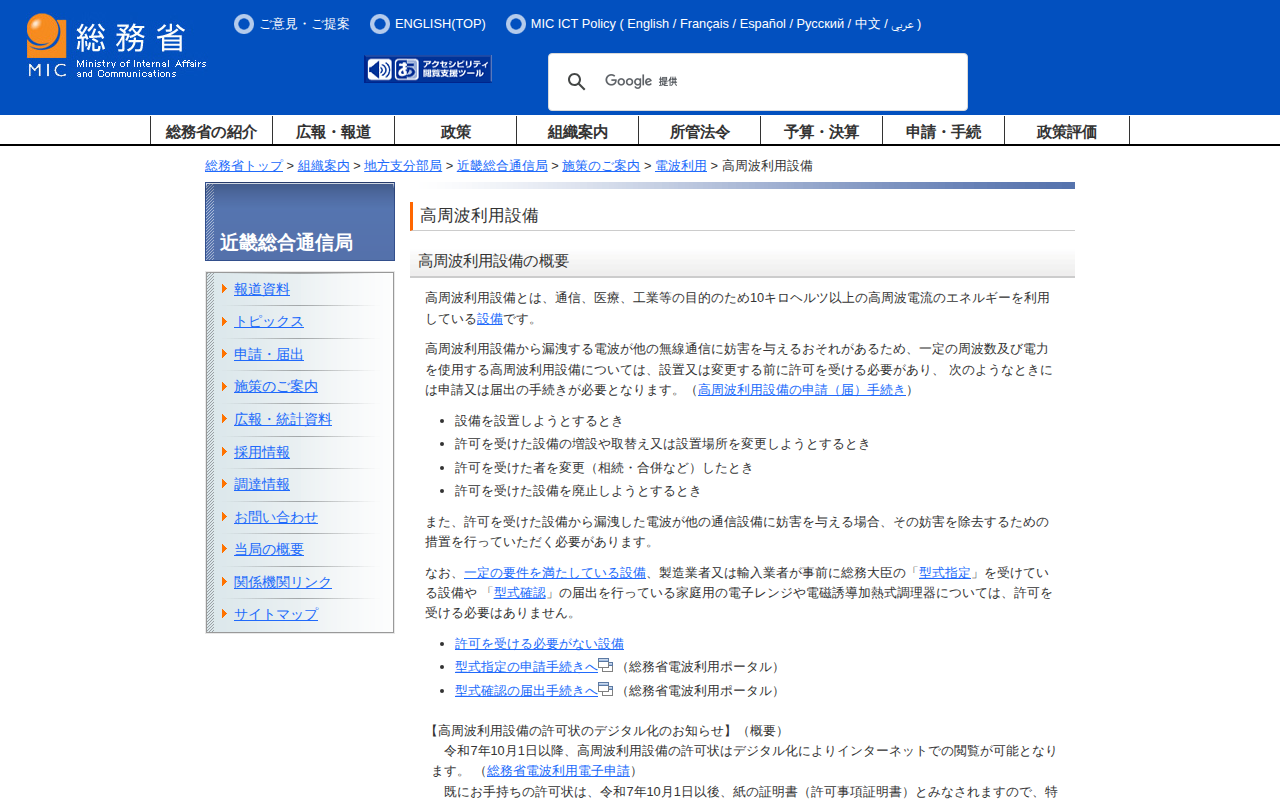Screen dimensions: 1280x800
Task: Click the new-window icon after 型式確認の届出手続きへ
Action: (x=605, y=690)
